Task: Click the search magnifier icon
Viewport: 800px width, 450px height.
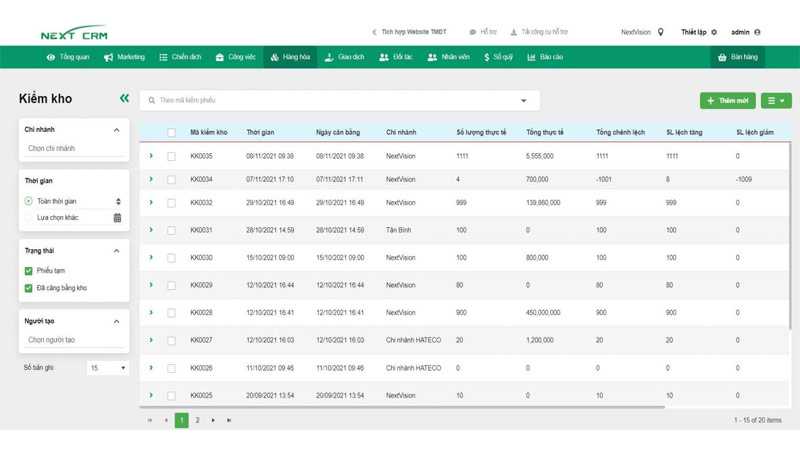Action: [x=152, y=101]
